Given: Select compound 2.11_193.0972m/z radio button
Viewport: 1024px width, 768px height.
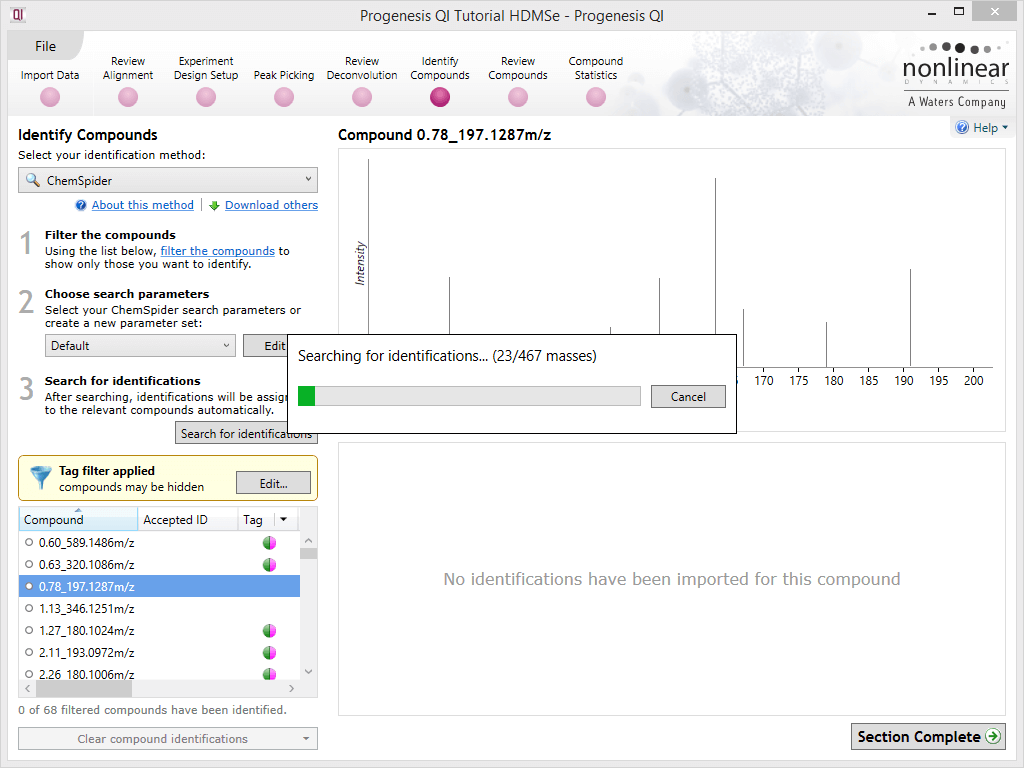Looking at the screenshot, I should [x=29, y=652].
